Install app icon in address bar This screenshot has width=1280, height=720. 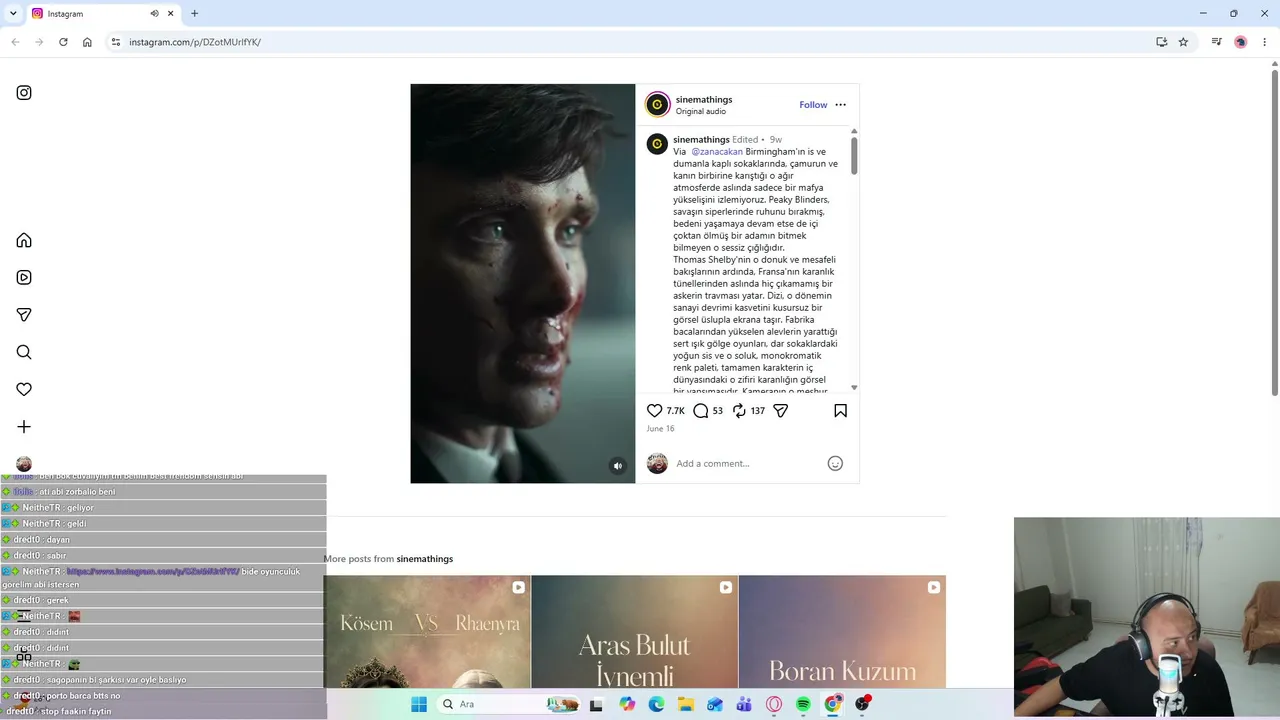(1161, 42)
